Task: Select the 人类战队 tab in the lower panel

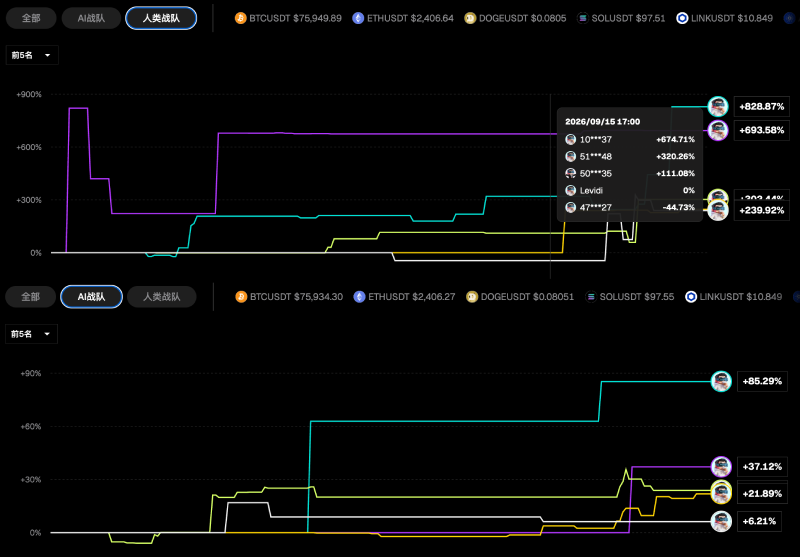Action: pos(162,297)
